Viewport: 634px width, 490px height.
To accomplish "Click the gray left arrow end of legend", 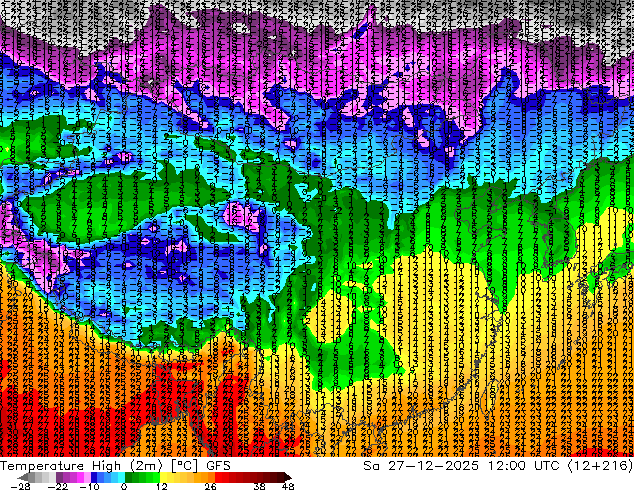I will pos(23,477).
